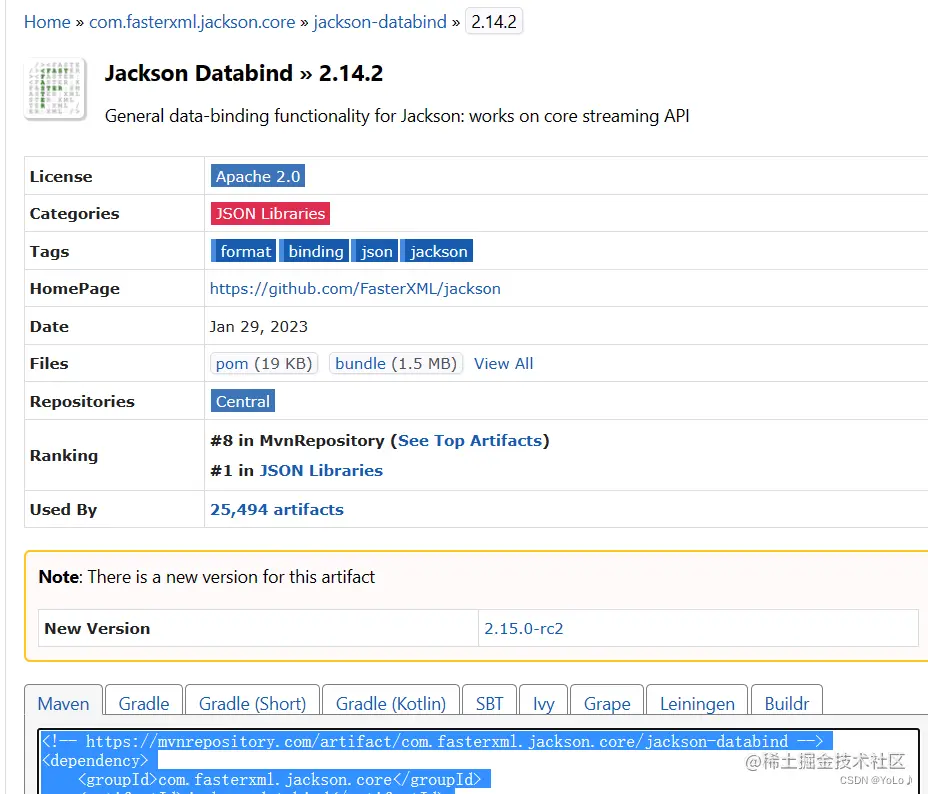Select the binding tag
Image resolution: width=928 pixels, height=794 pixels.
pos(314,251)
